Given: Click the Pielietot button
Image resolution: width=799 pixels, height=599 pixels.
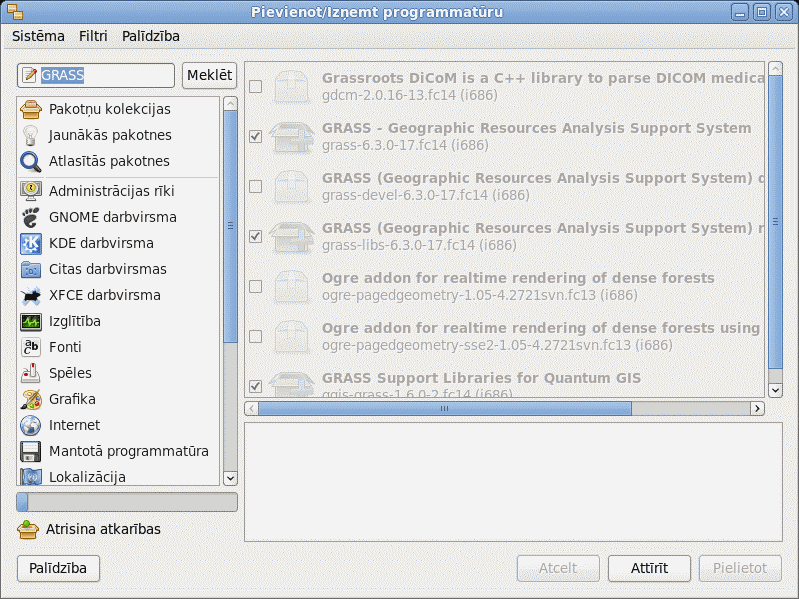Looking at the screenshot, I should (740, 568).
